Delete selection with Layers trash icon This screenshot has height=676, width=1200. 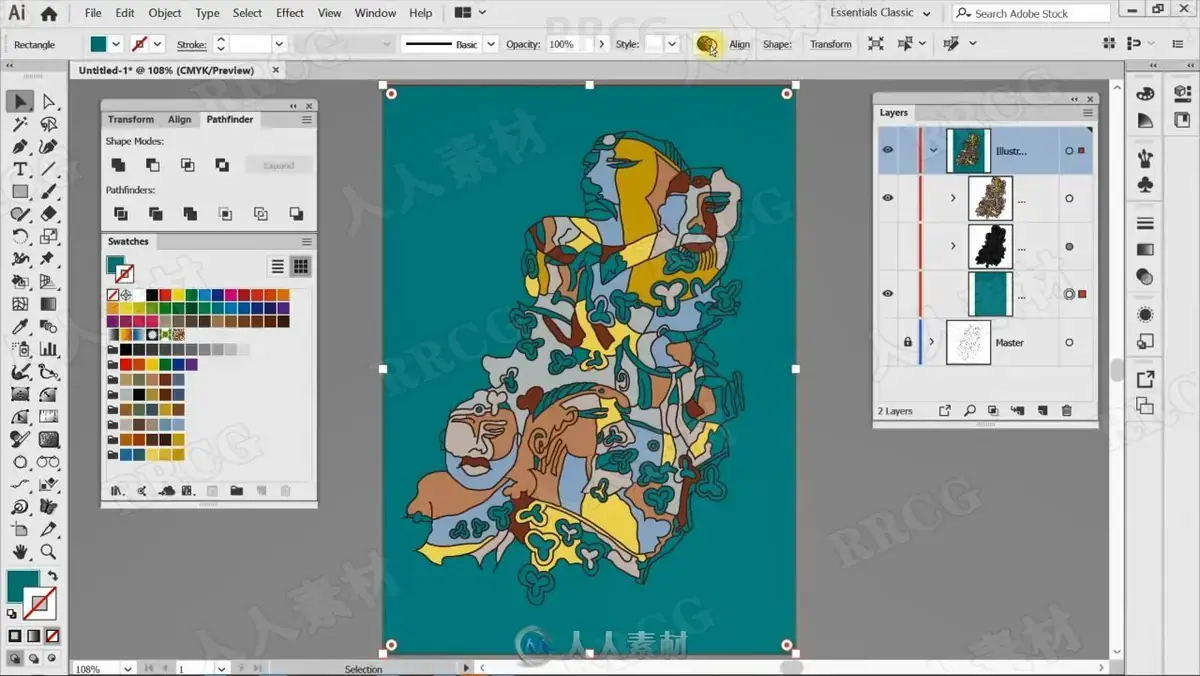pos(1066,411)
